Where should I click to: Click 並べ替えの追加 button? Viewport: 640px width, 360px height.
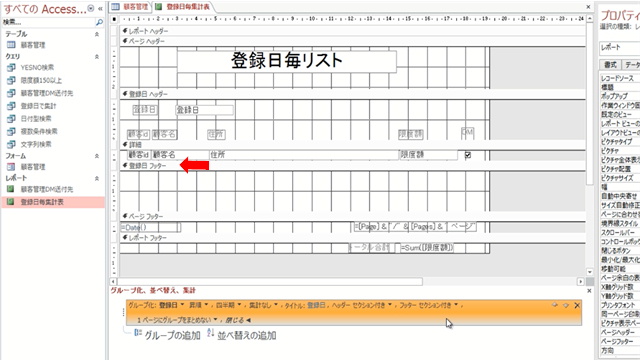coord(242,335)
